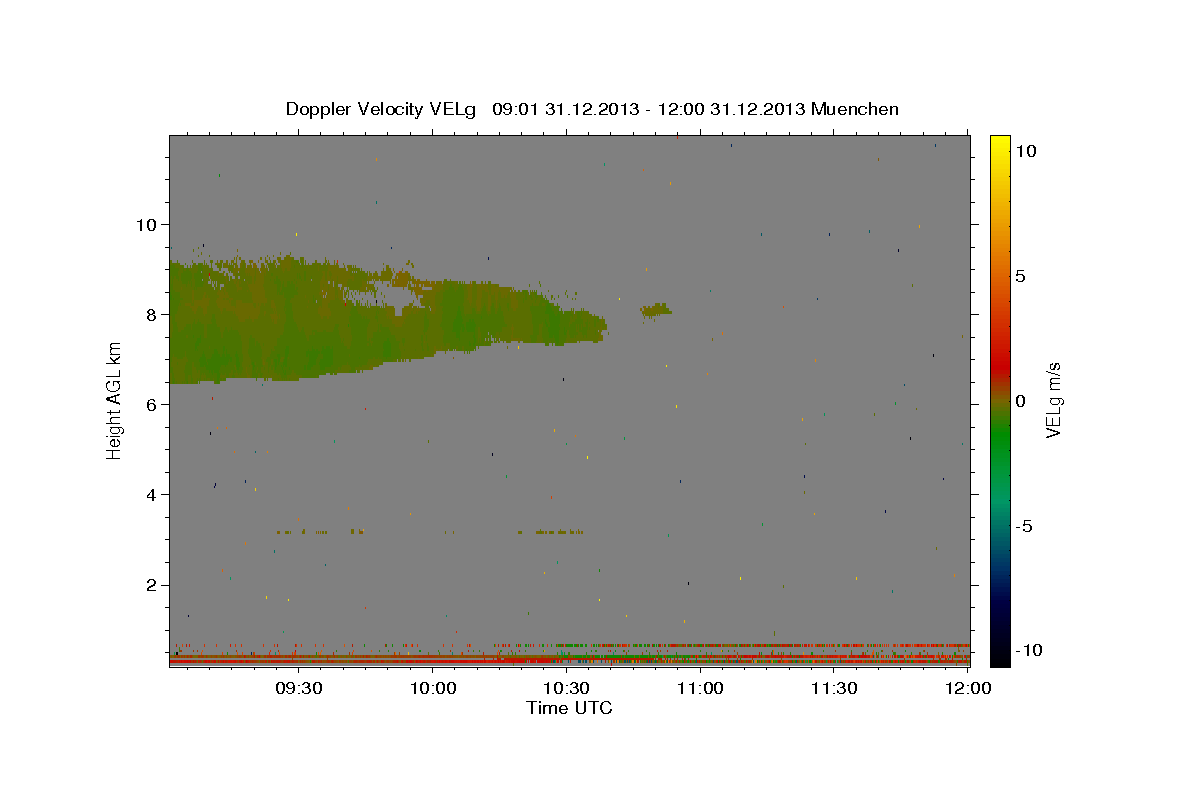Click the '11:30' time axis label

(833, 689)
